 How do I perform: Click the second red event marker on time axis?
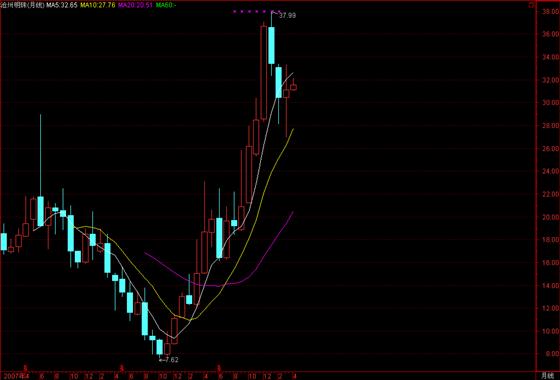(122, 368)
